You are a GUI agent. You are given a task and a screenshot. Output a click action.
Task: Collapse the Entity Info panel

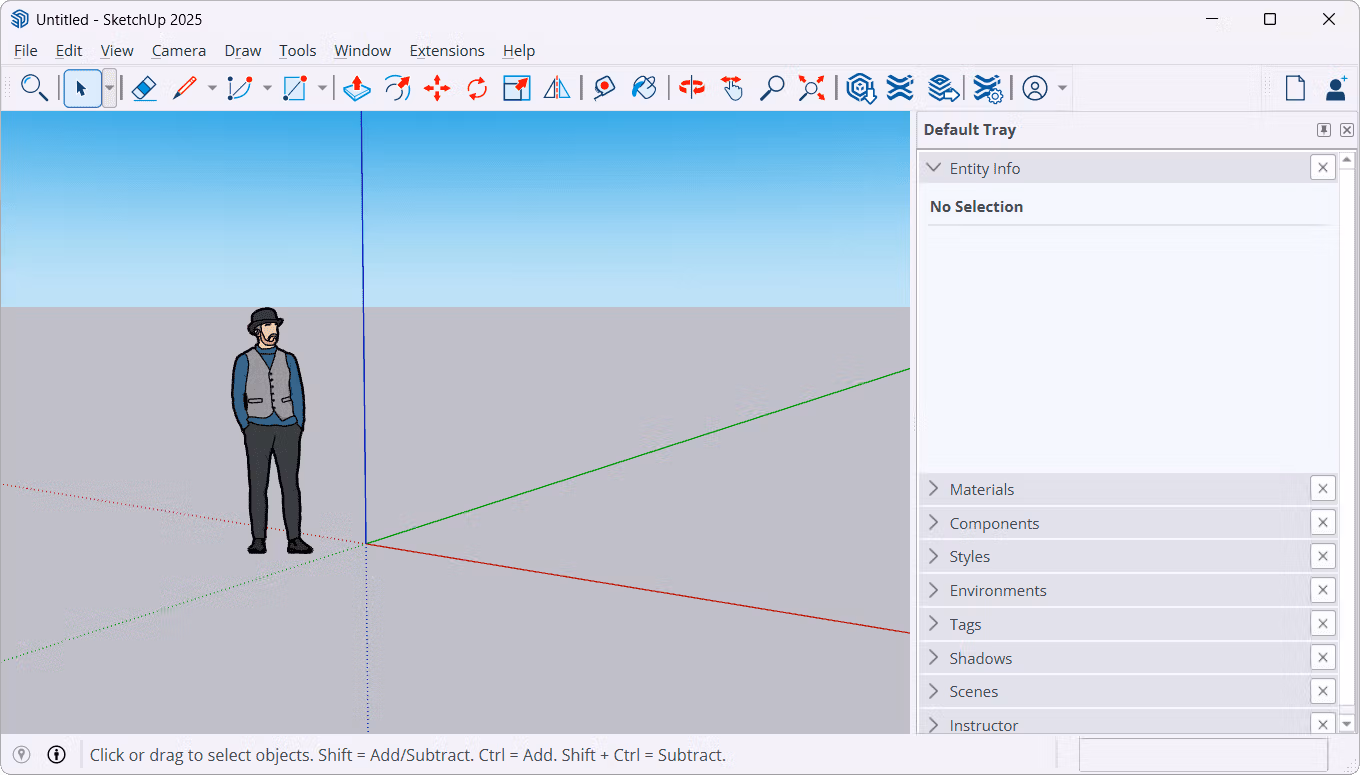pos(934,168)
